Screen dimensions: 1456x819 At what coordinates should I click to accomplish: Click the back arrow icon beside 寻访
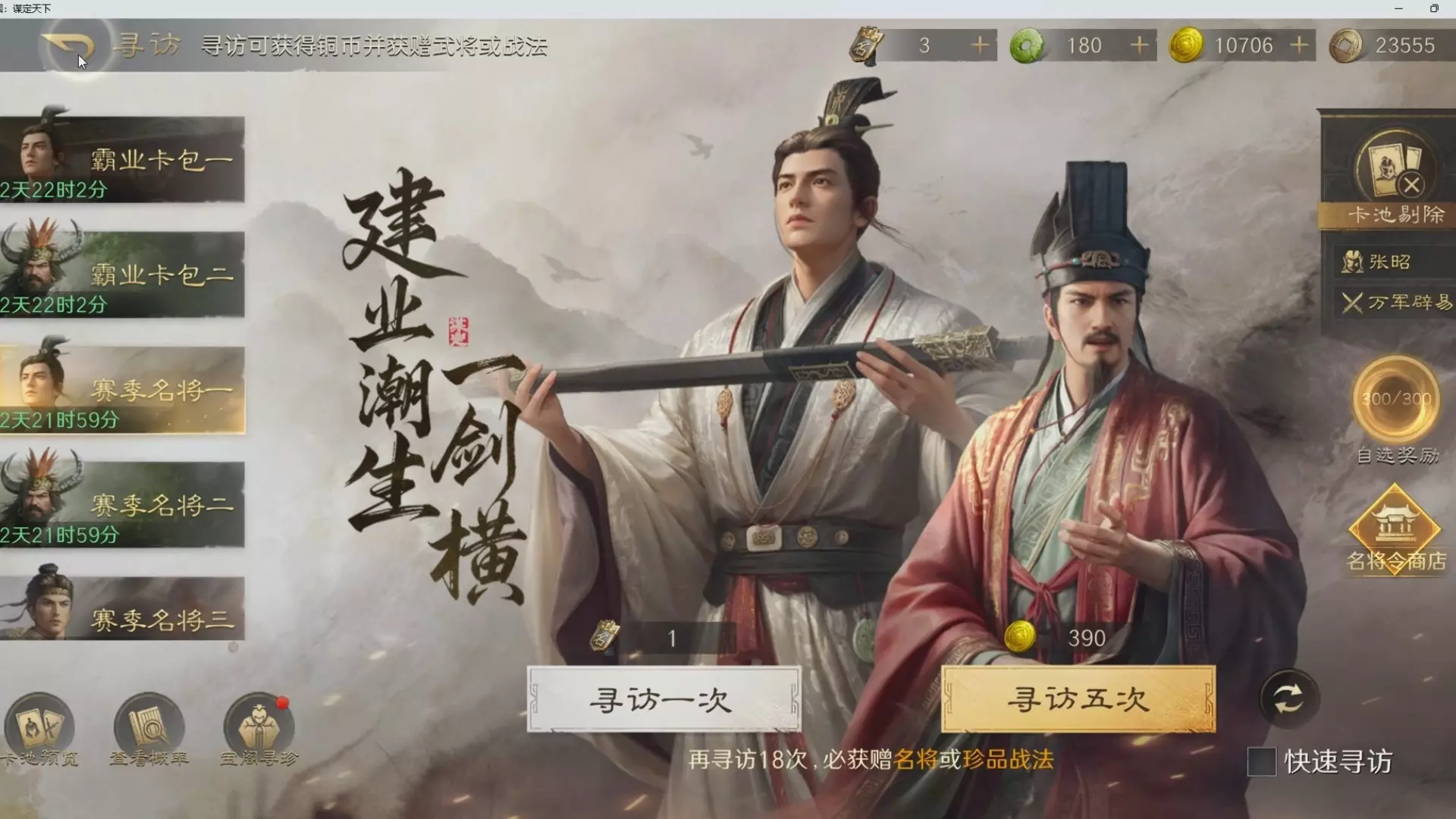69,47
